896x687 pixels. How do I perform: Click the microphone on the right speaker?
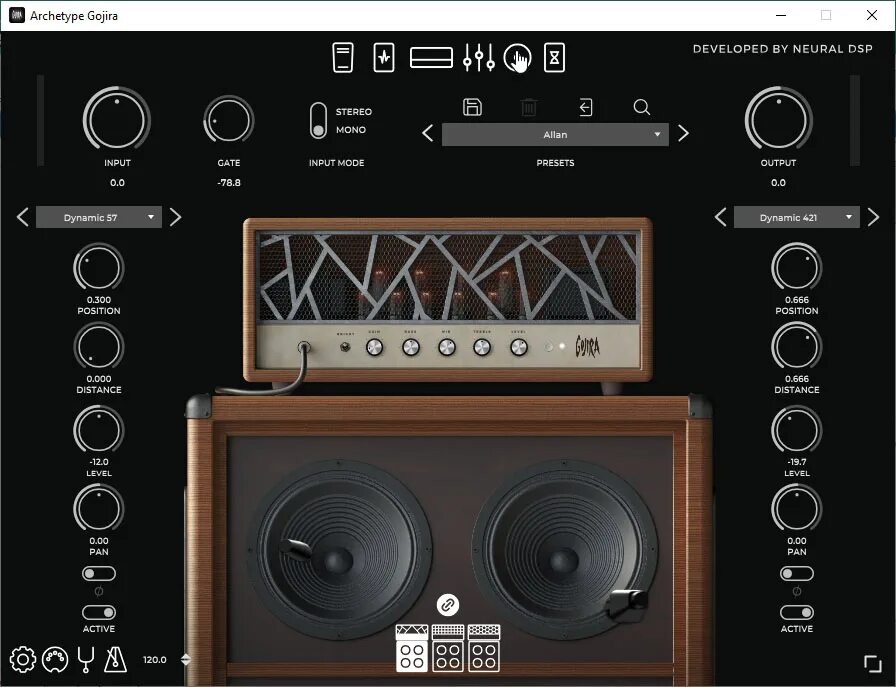click(626, 604)
